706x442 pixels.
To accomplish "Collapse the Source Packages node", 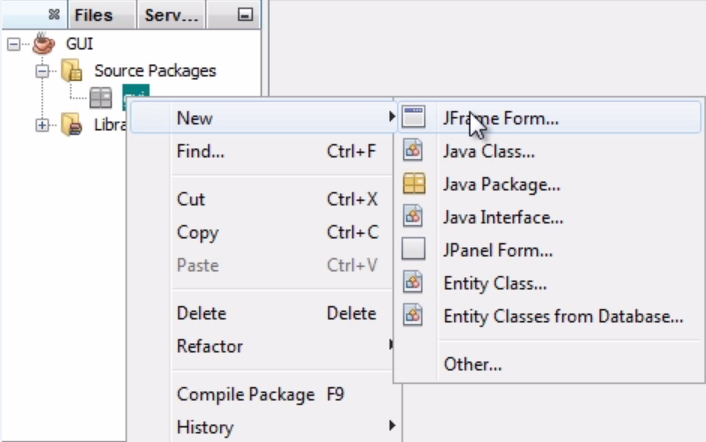I will tap(42, 71).
